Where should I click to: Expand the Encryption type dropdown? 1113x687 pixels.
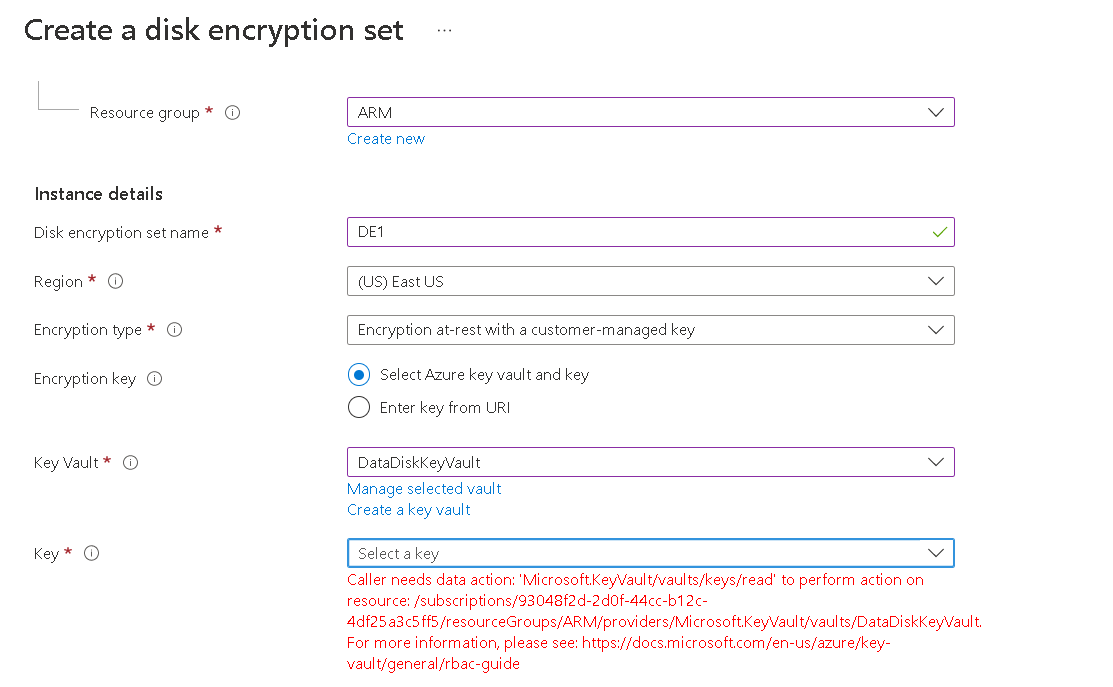coord(651,330)
